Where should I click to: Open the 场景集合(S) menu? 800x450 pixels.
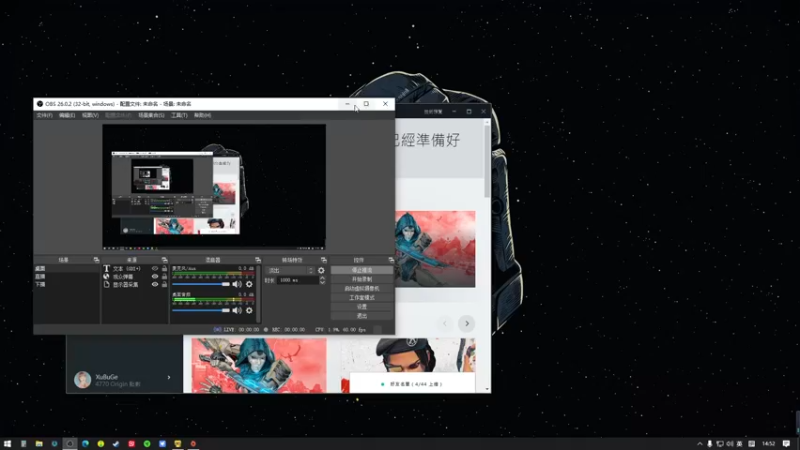pos(151,115)
